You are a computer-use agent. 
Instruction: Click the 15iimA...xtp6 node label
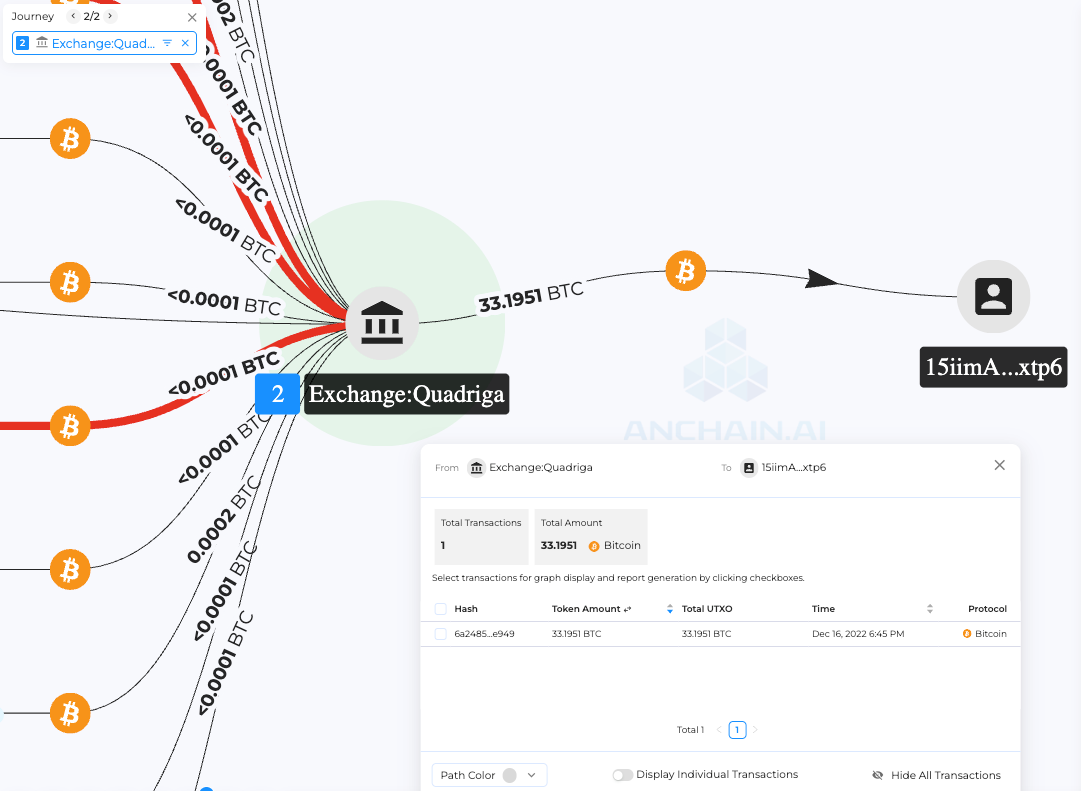coord(993,367)
